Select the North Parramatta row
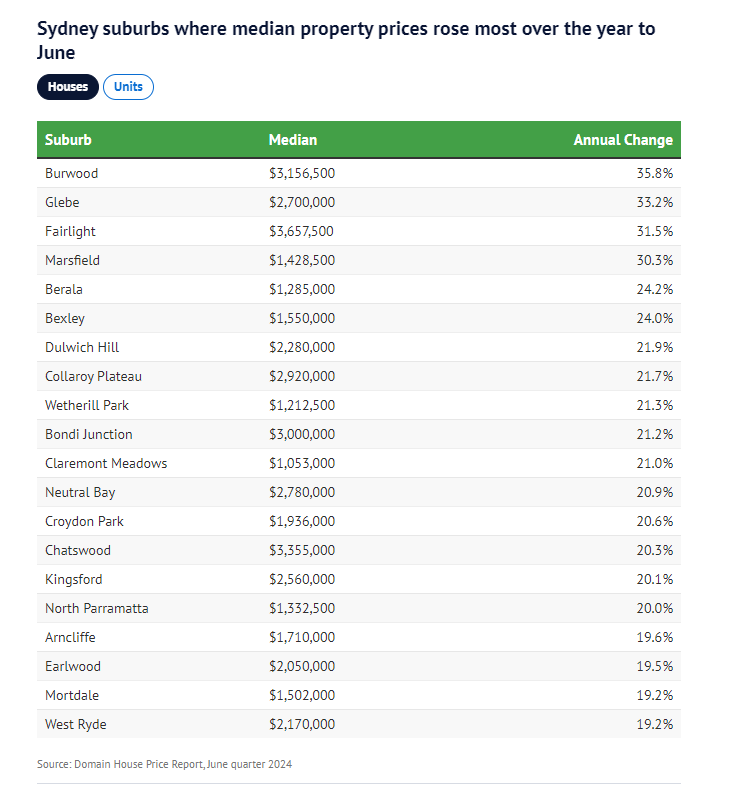This screenshot has width=751, height=797. 358,608
